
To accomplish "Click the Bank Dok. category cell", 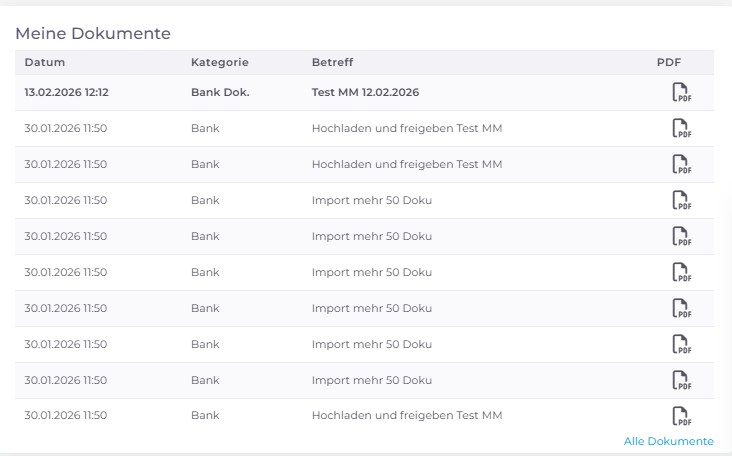I will [220, 92].
